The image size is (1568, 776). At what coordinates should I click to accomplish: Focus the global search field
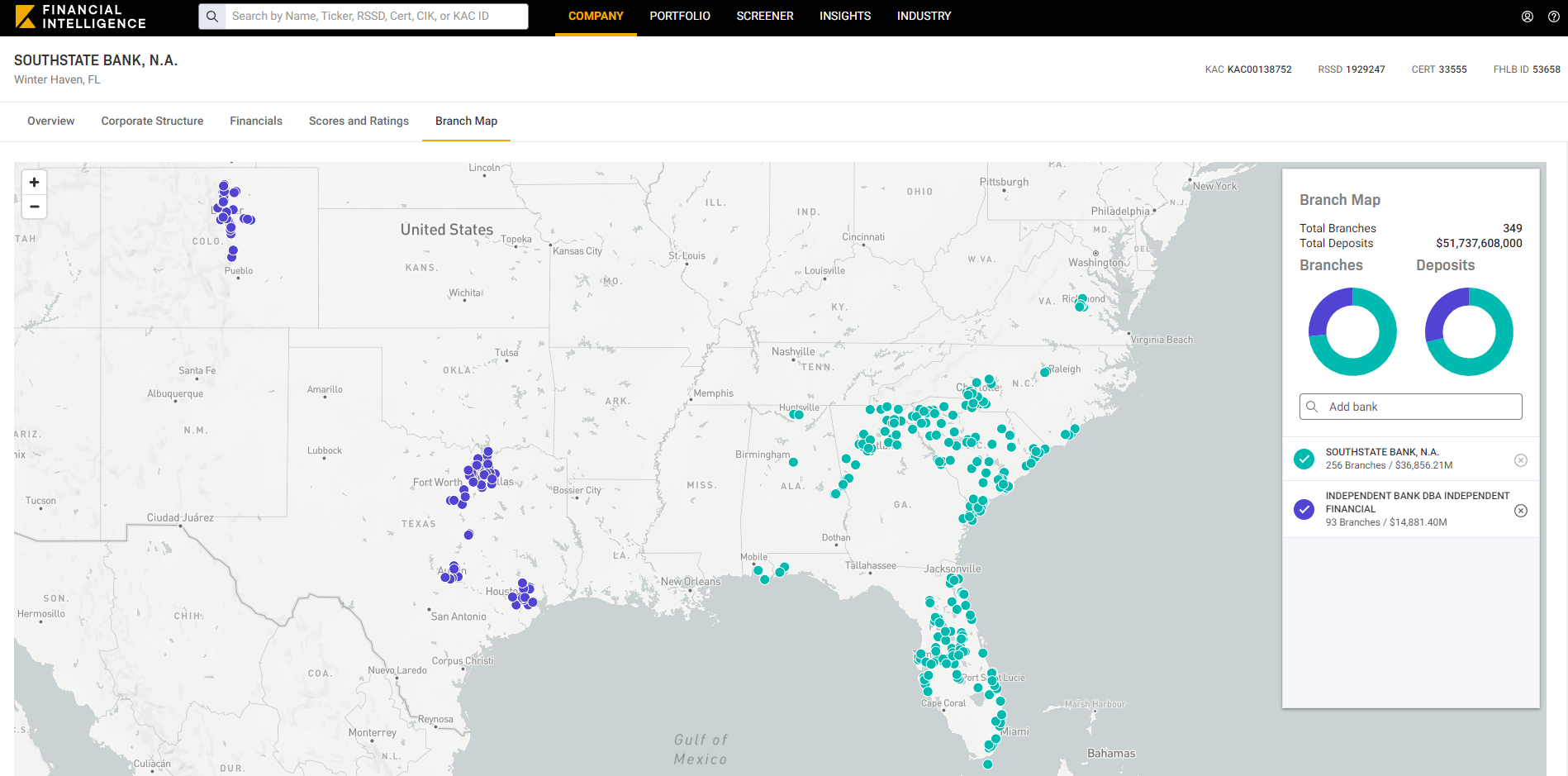[x=376, y=17]
